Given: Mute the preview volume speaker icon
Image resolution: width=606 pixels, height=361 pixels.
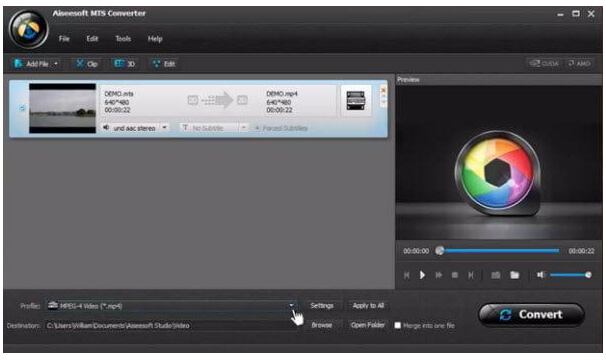Looking at the screenshot, I should coord(540,275).
